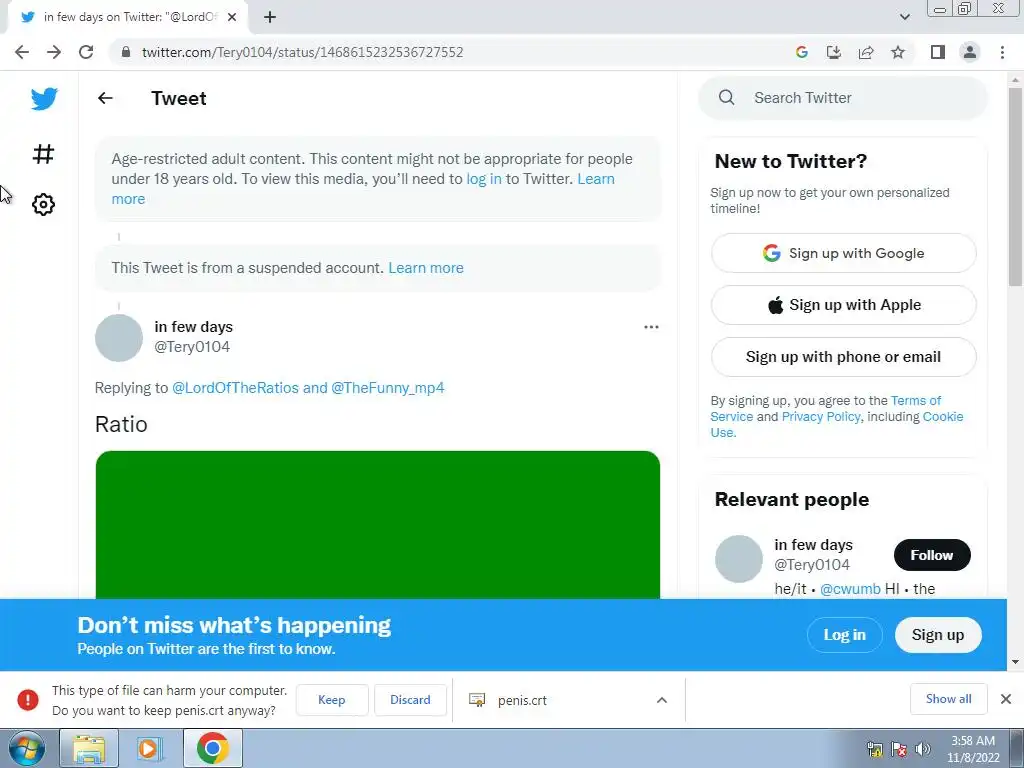The height and width of the screenshot is (768, 1024).
Task: Click the 'log in' link in age restriction notice
Action: [x=484, y=179]
